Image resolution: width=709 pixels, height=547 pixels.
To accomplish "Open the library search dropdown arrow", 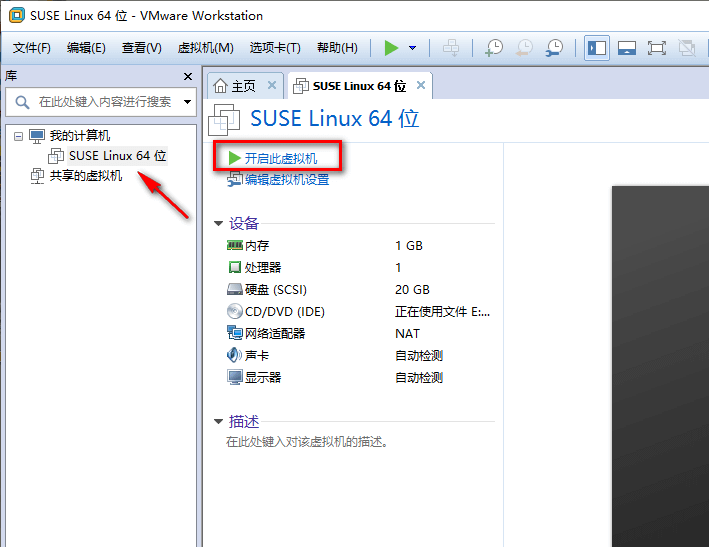I will (187, 102).
